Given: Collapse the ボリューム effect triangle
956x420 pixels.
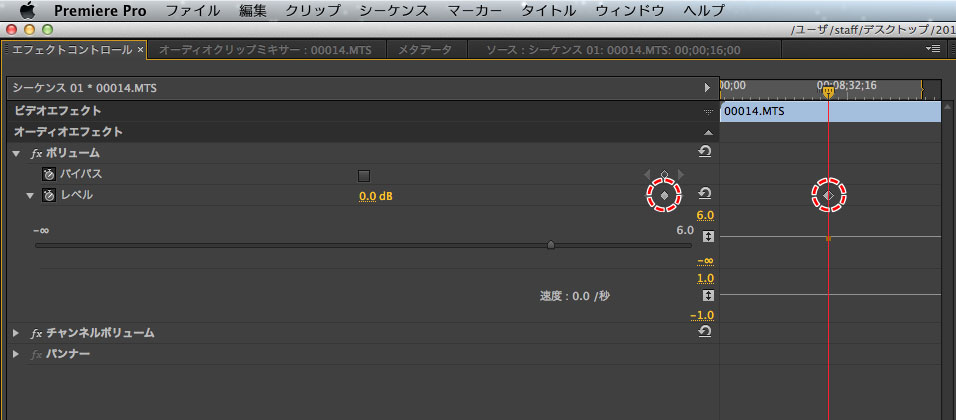Looking at the screenshot, I should pos(16,153).
